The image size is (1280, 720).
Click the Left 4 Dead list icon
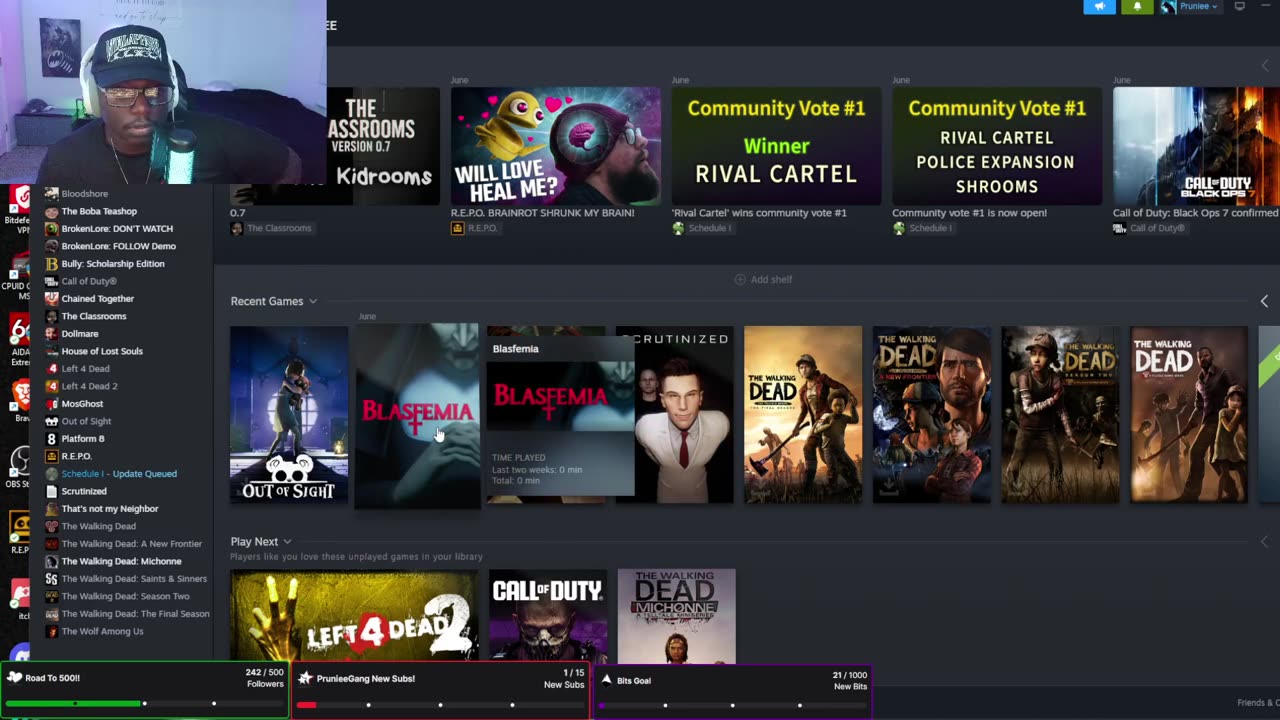(x=52, y=369)
